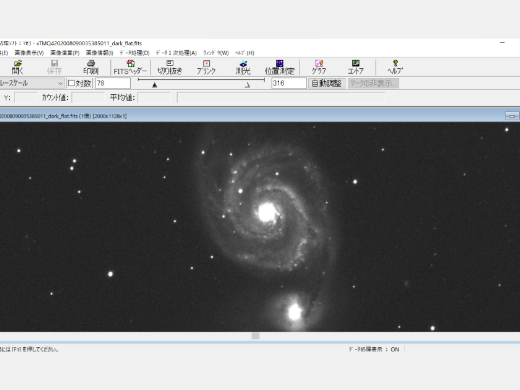Click the 印刷 print icon
The height and width of the screenshot is (390, 520).
91,67
